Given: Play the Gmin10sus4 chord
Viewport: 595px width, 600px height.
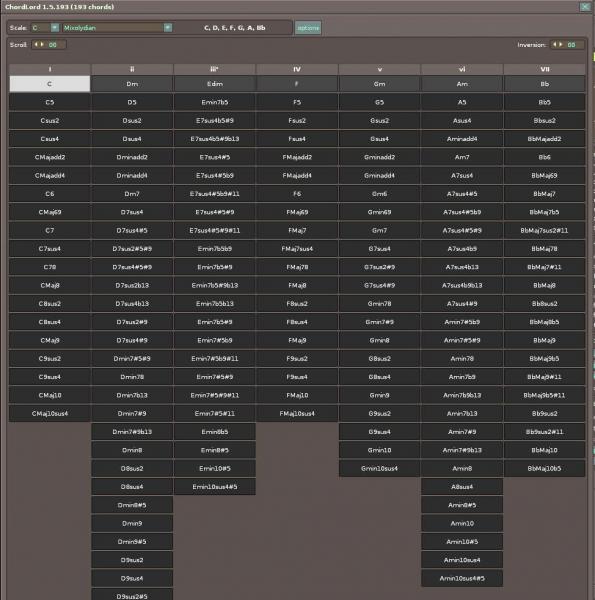Looking at the screenshot, I should 380,468.
